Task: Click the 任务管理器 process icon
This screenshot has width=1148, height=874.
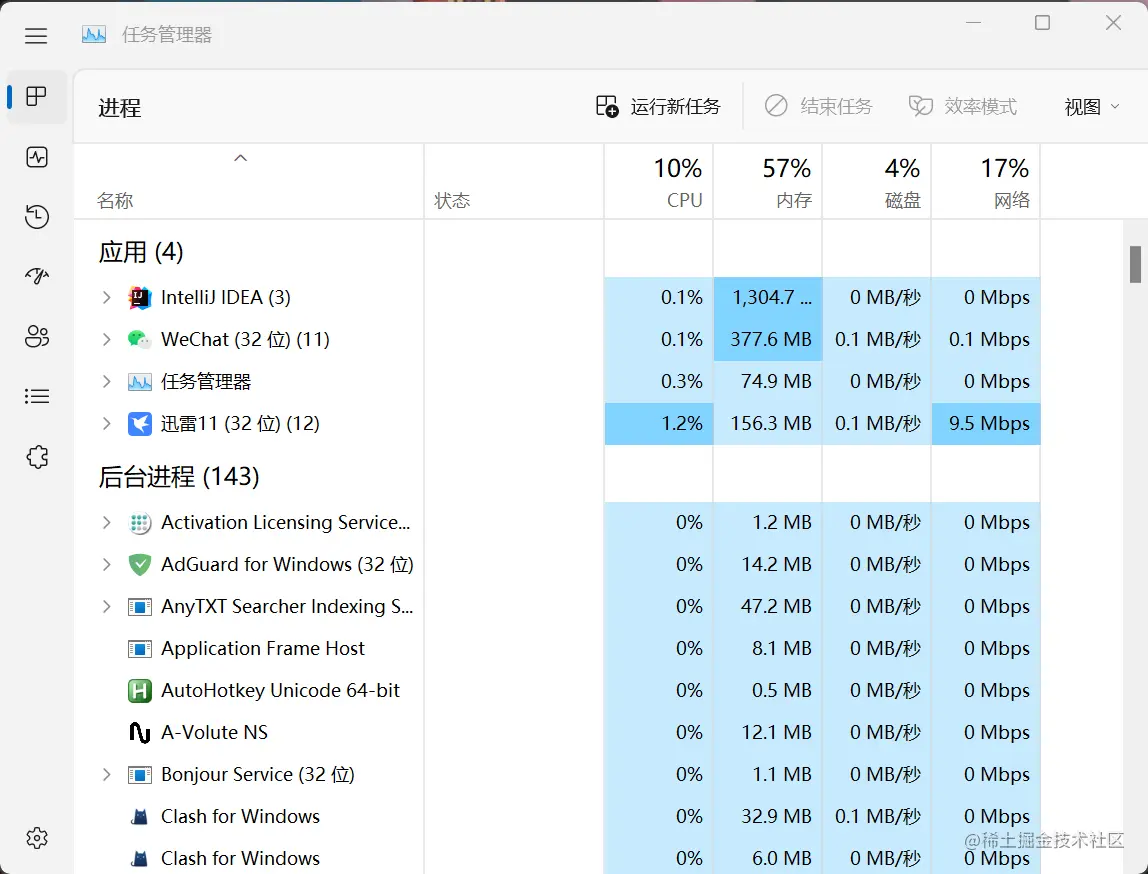Action: 139,381
